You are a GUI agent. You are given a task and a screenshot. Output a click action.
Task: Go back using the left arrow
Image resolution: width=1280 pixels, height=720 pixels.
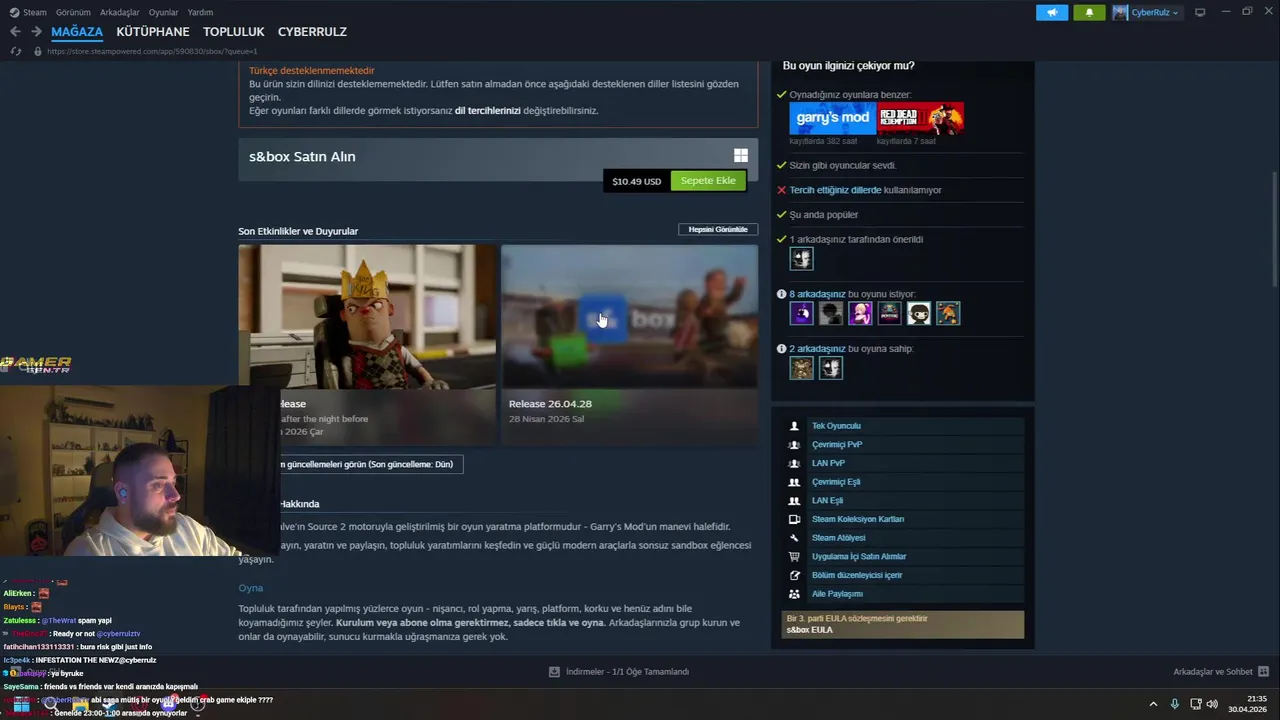click(15, 32)
